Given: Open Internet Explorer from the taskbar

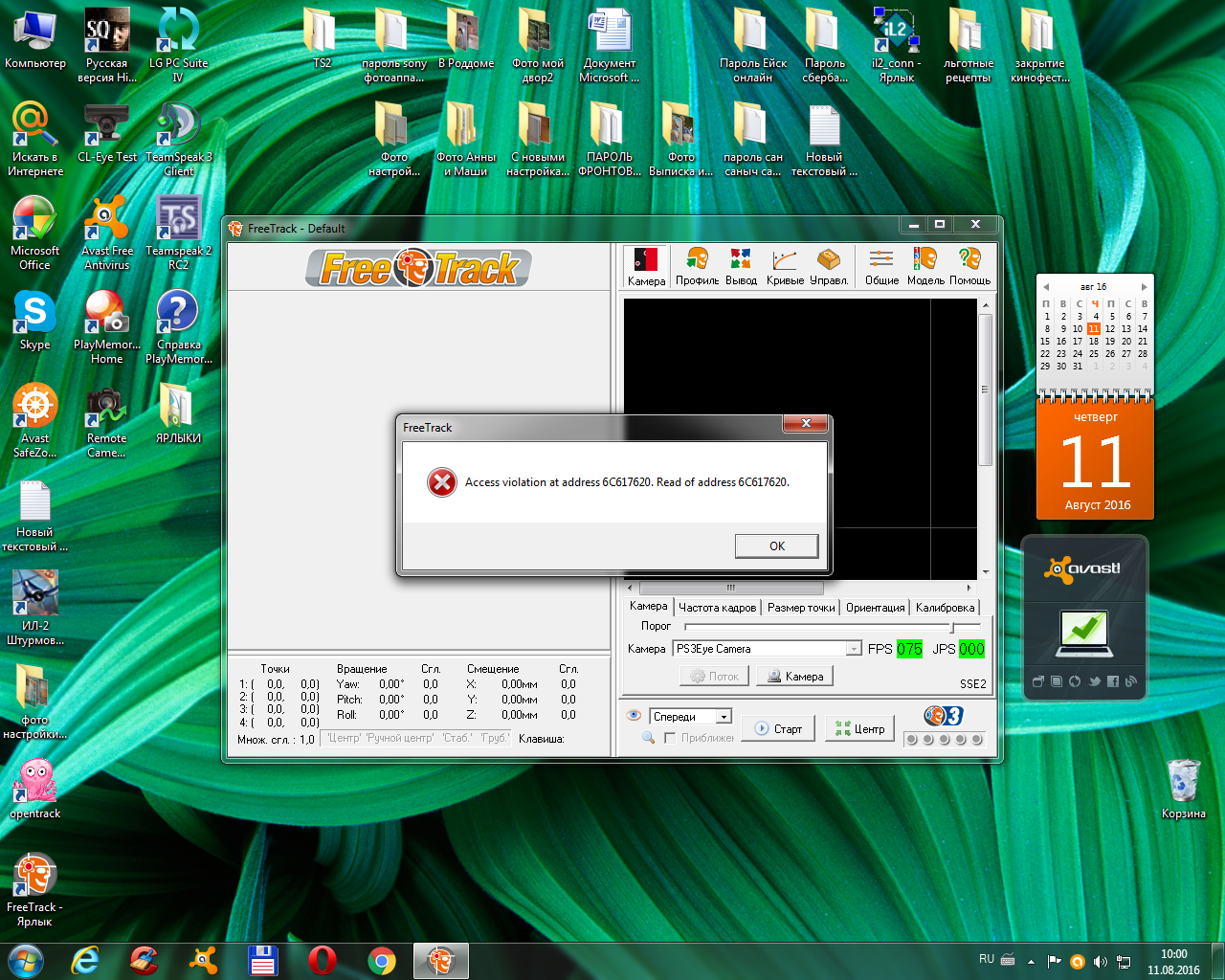Looking at the screenshot, I should (x=85, y=960).
